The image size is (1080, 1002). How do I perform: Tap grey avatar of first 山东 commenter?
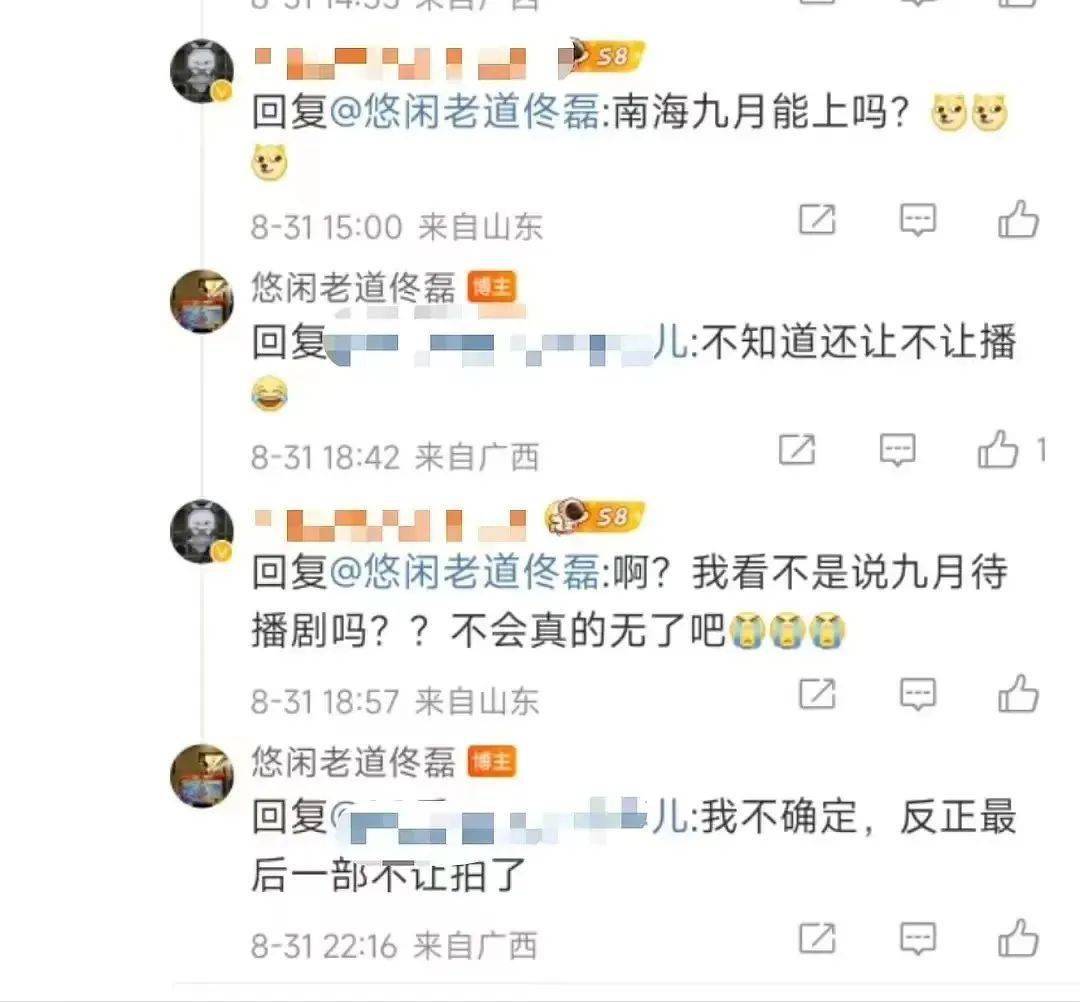pos(202,71)
